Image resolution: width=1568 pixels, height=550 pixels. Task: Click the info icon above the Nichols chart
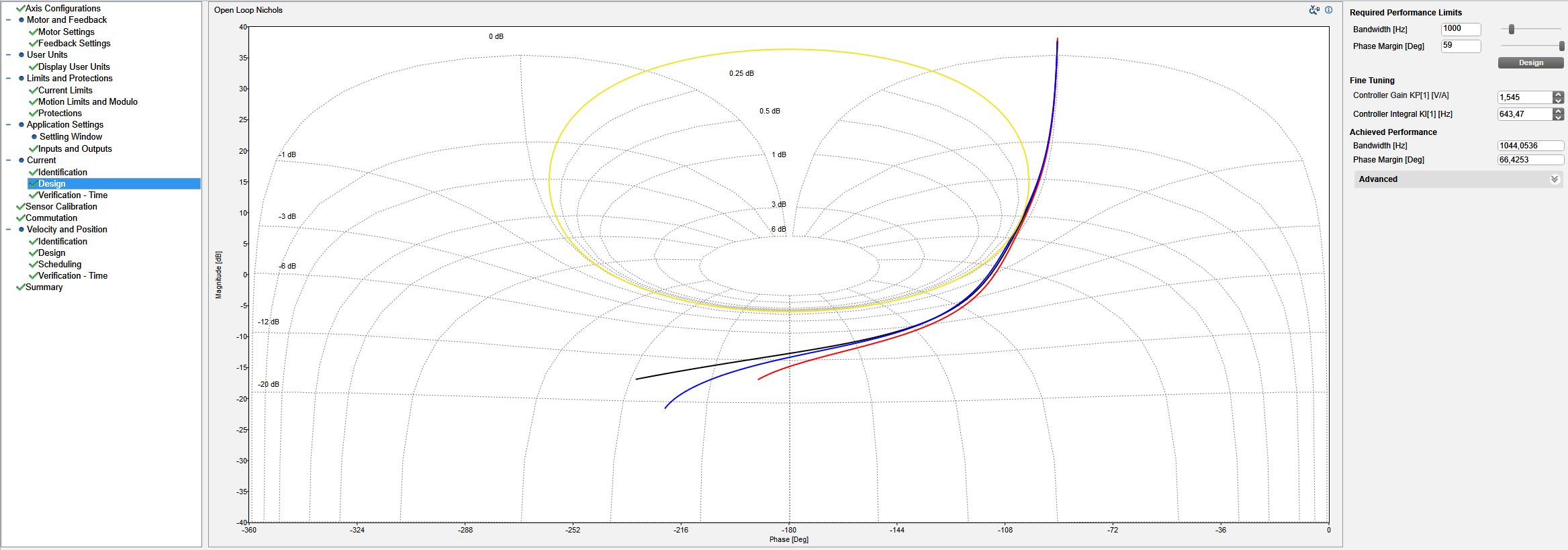pos(1328,10)
